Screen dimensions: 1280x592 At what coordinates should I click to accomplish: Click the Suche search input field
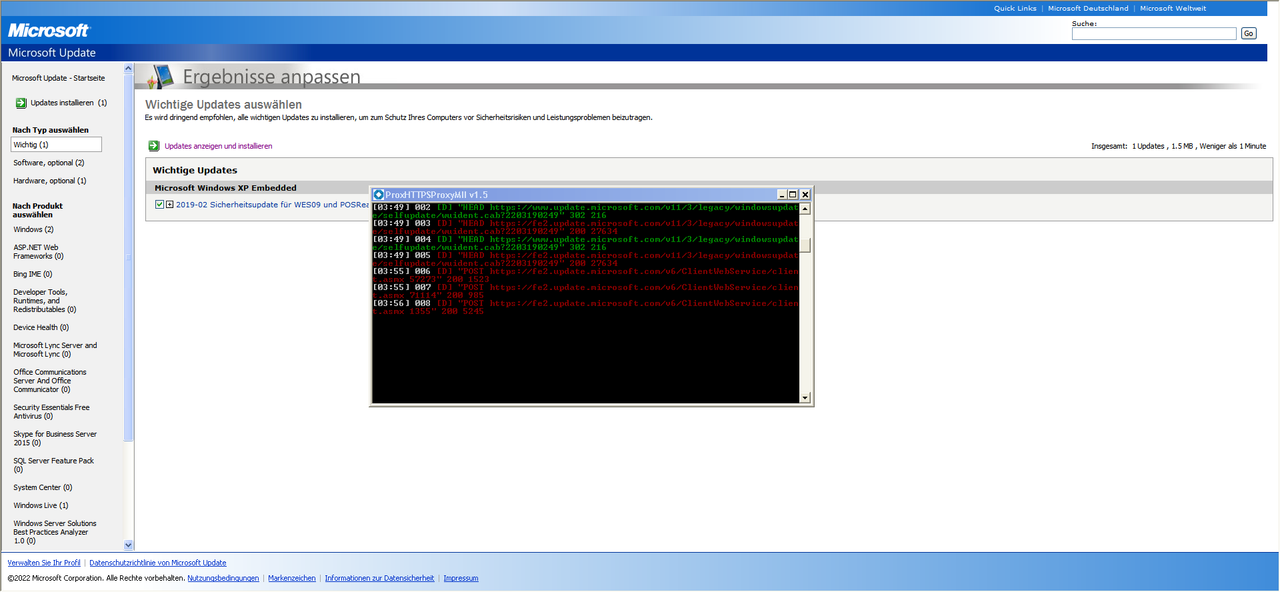coord(1154,34)
